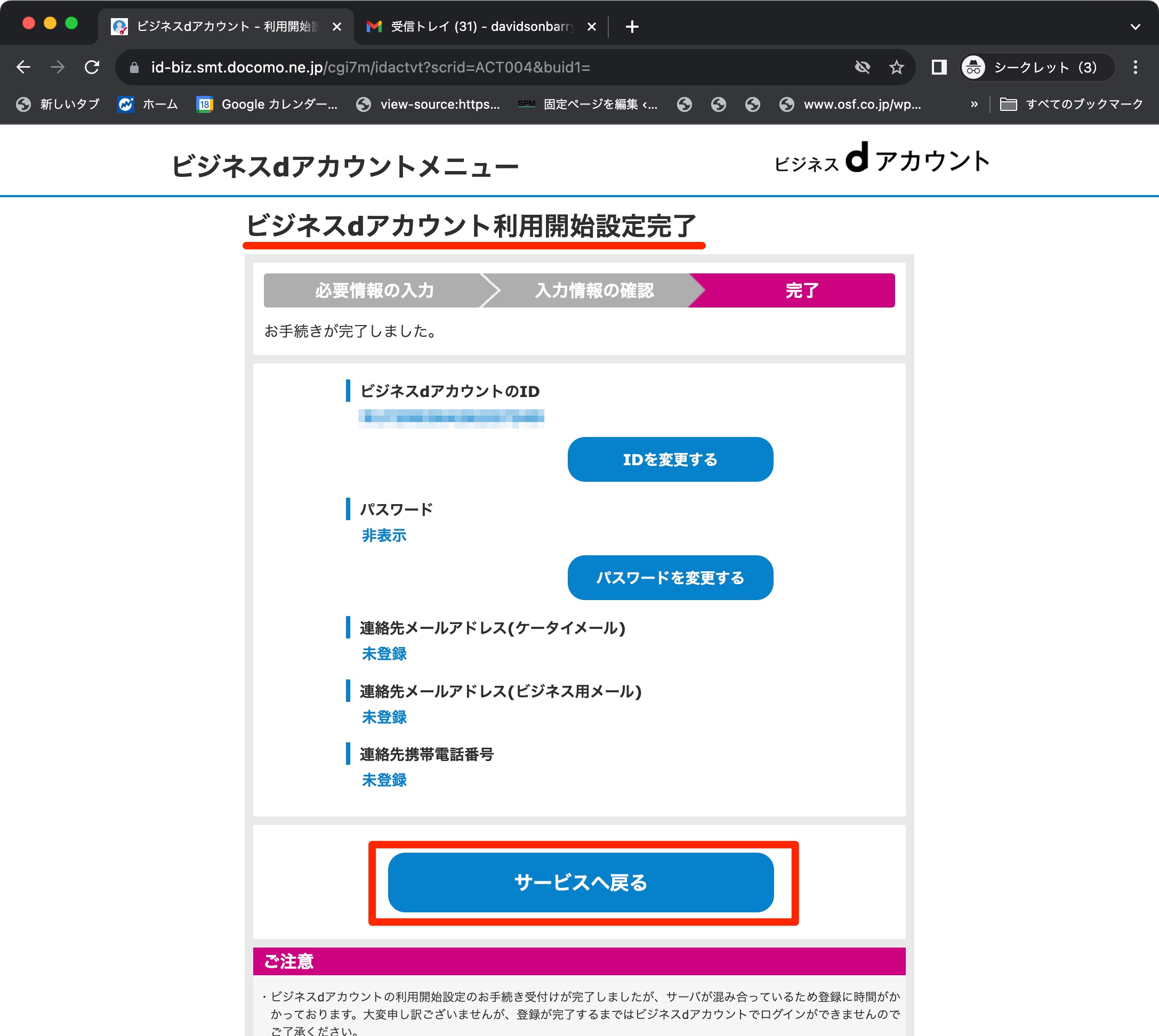
Task: Reload the current page
Action: (x=92, y=67)
